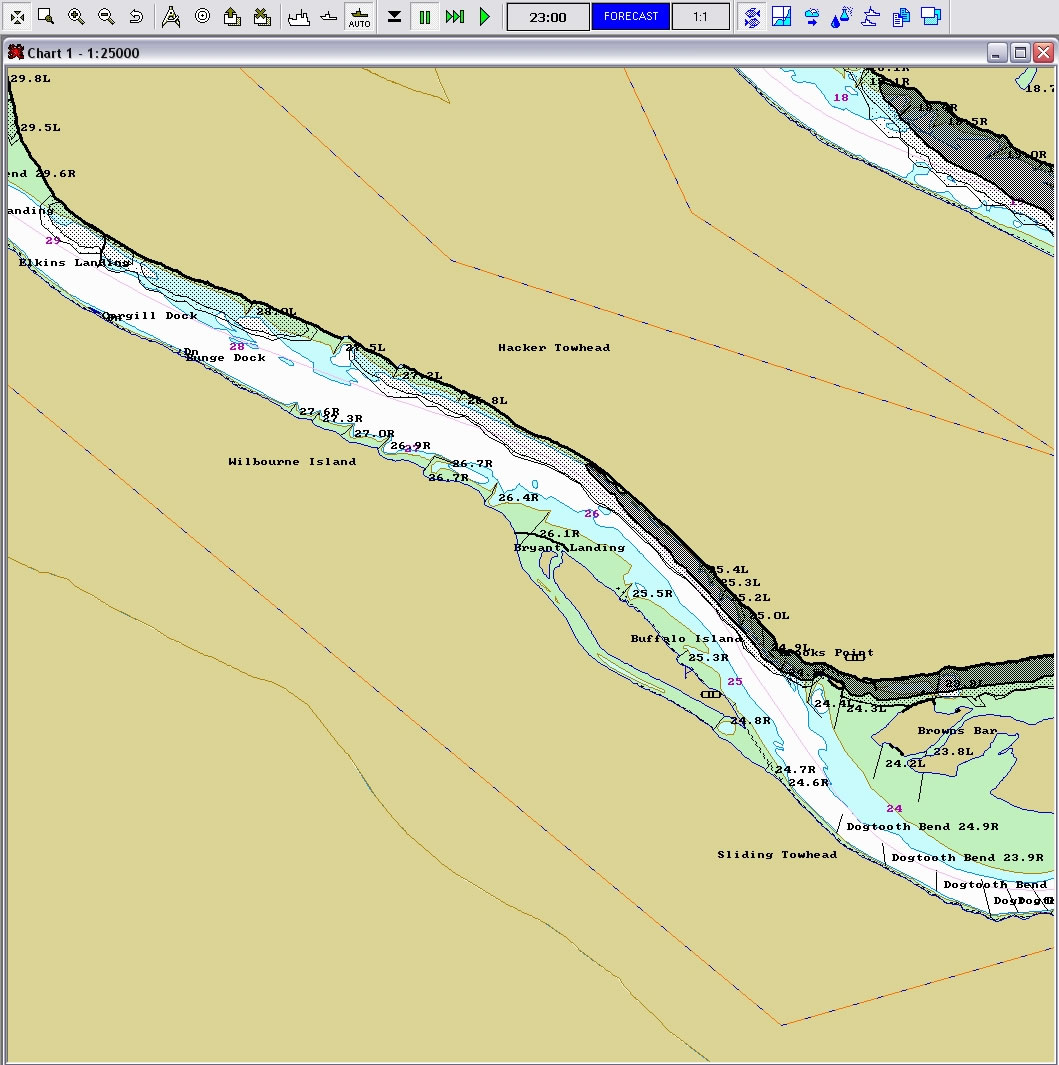Skip forward to end of simulation
Viewport: 1059px width, 1065px height.
pyautogui.click(x=454, y=16)
